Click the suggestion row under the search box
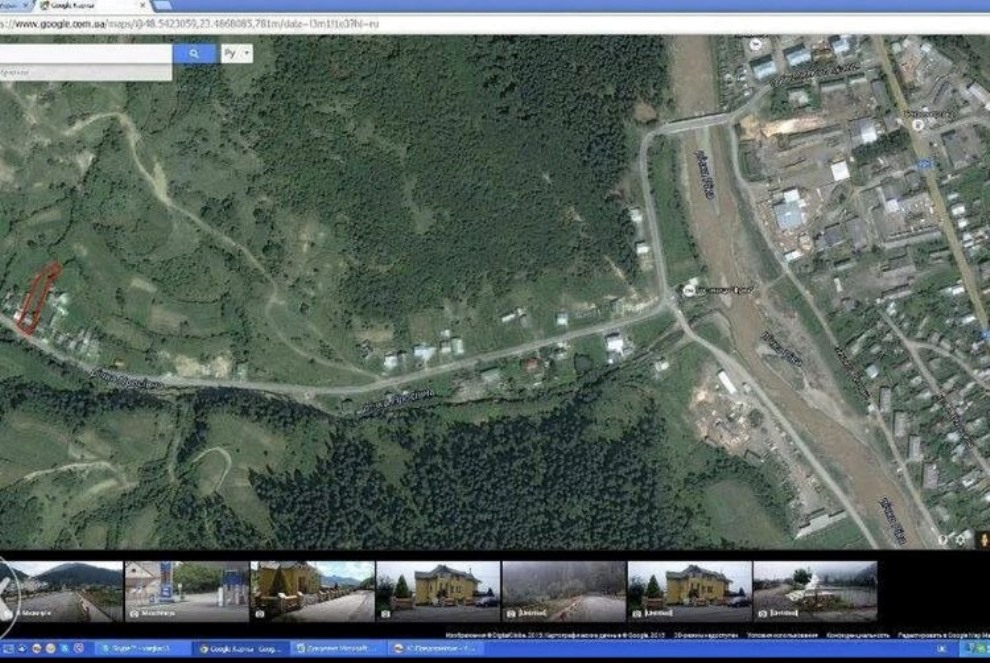Screen dimensions: 990x663 click(x=85, y=73)
